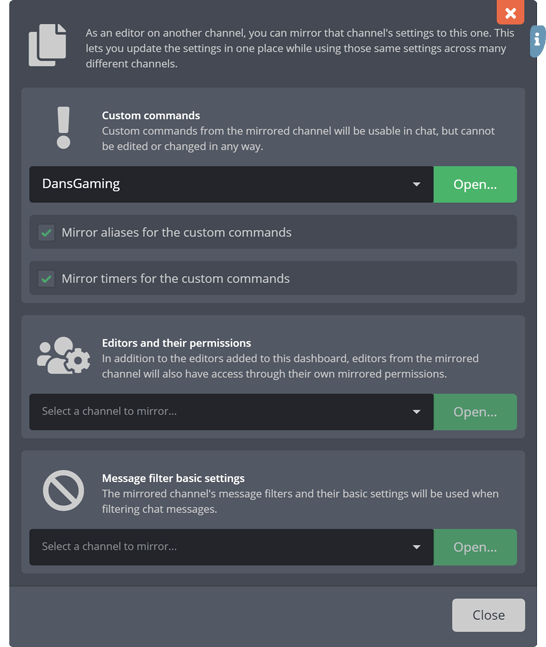Uncheck Mirror aliases for the custom commands
The width and height of the screenshot is (546, 647).
pyautogui.click(x=46, y=233)
